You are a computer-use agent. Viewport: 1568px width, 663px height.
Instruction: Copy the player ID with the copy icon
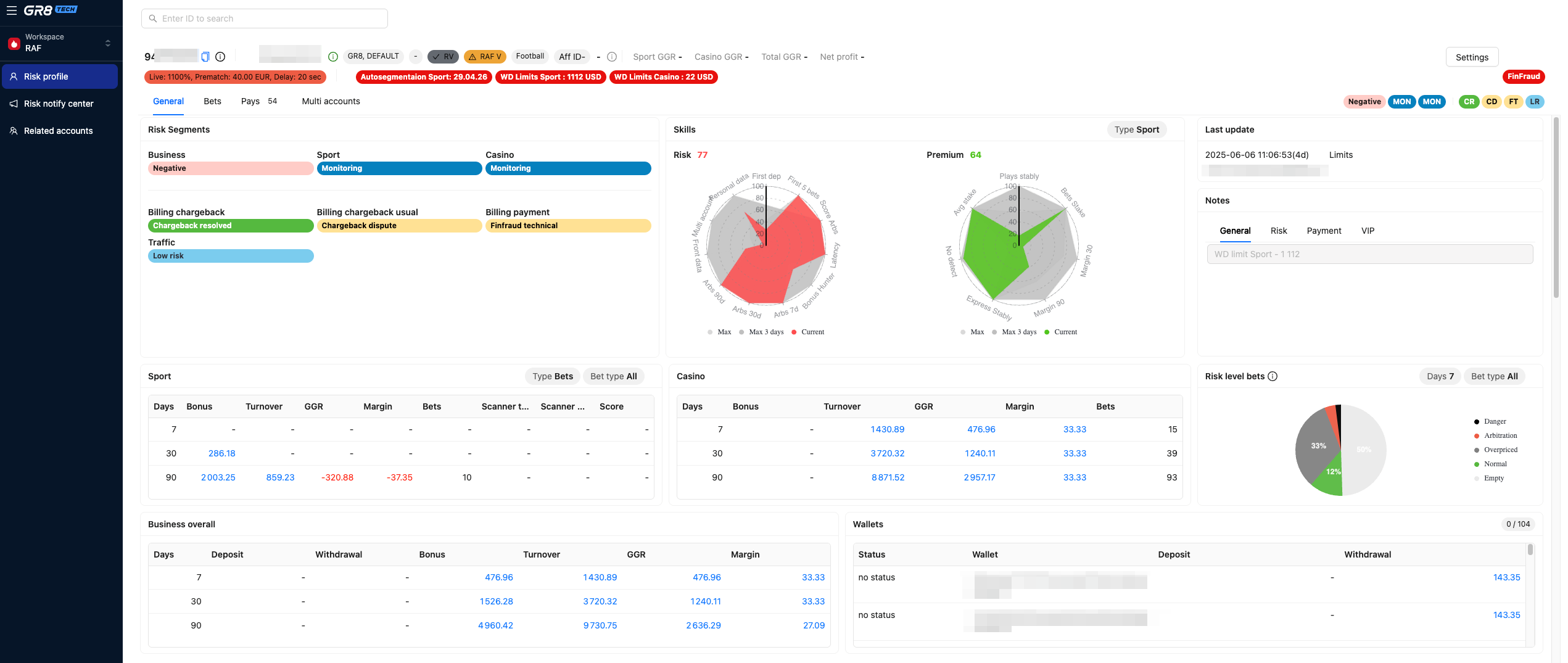[x=205, y=57]
